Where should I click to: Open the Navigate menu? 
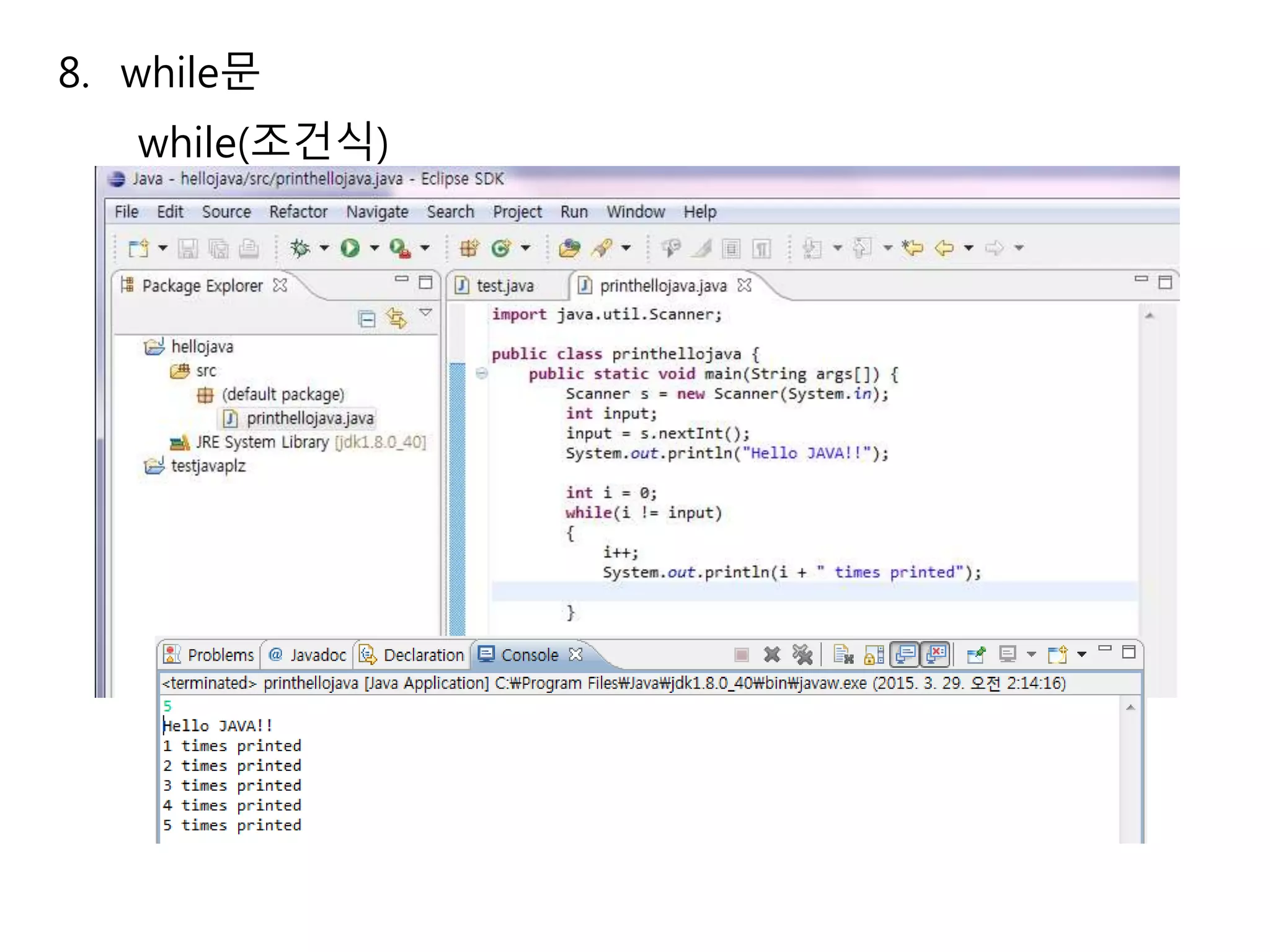(x=377, y=212)
